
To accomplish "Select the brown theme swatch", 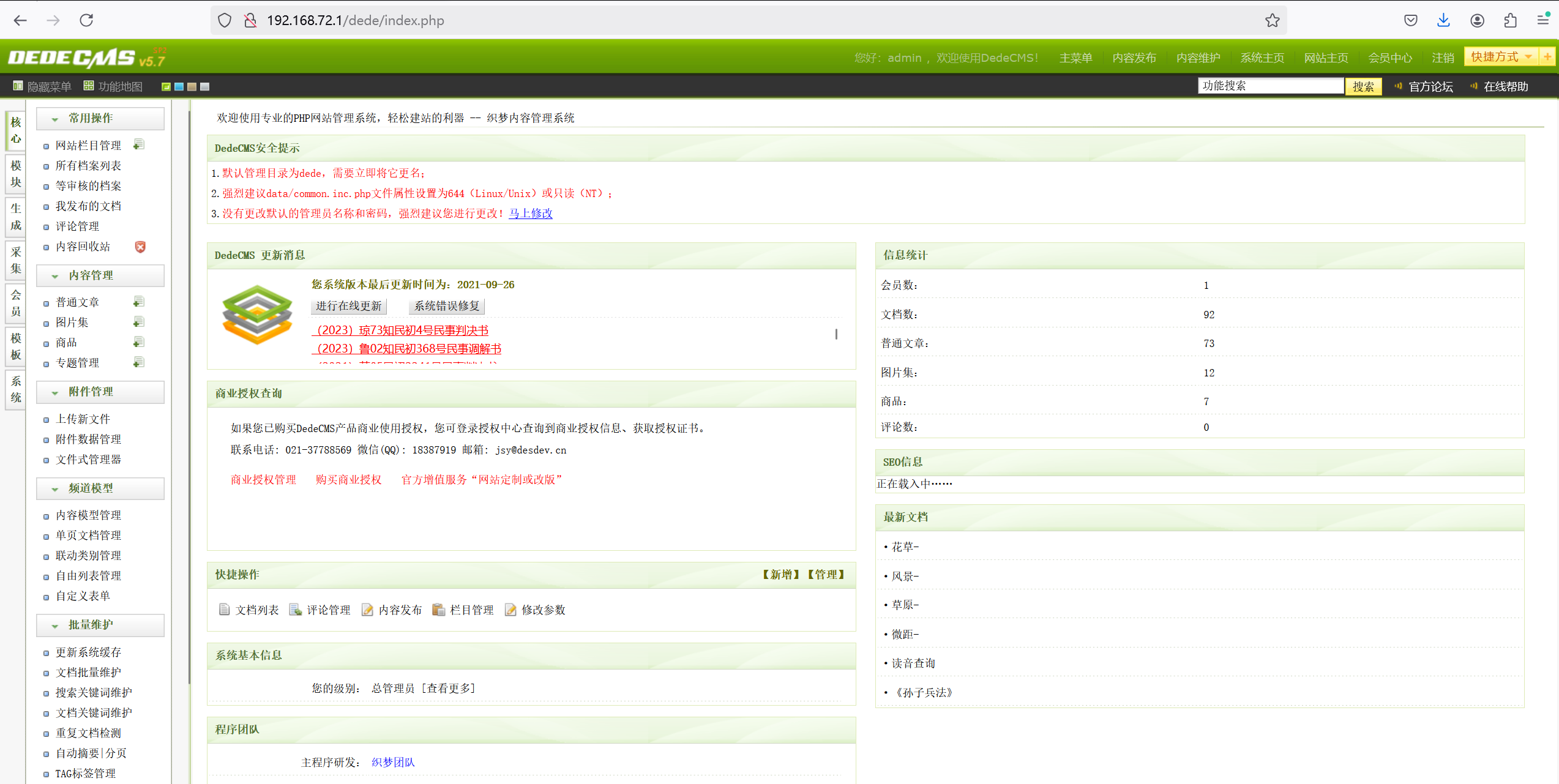I will point(192,87).
